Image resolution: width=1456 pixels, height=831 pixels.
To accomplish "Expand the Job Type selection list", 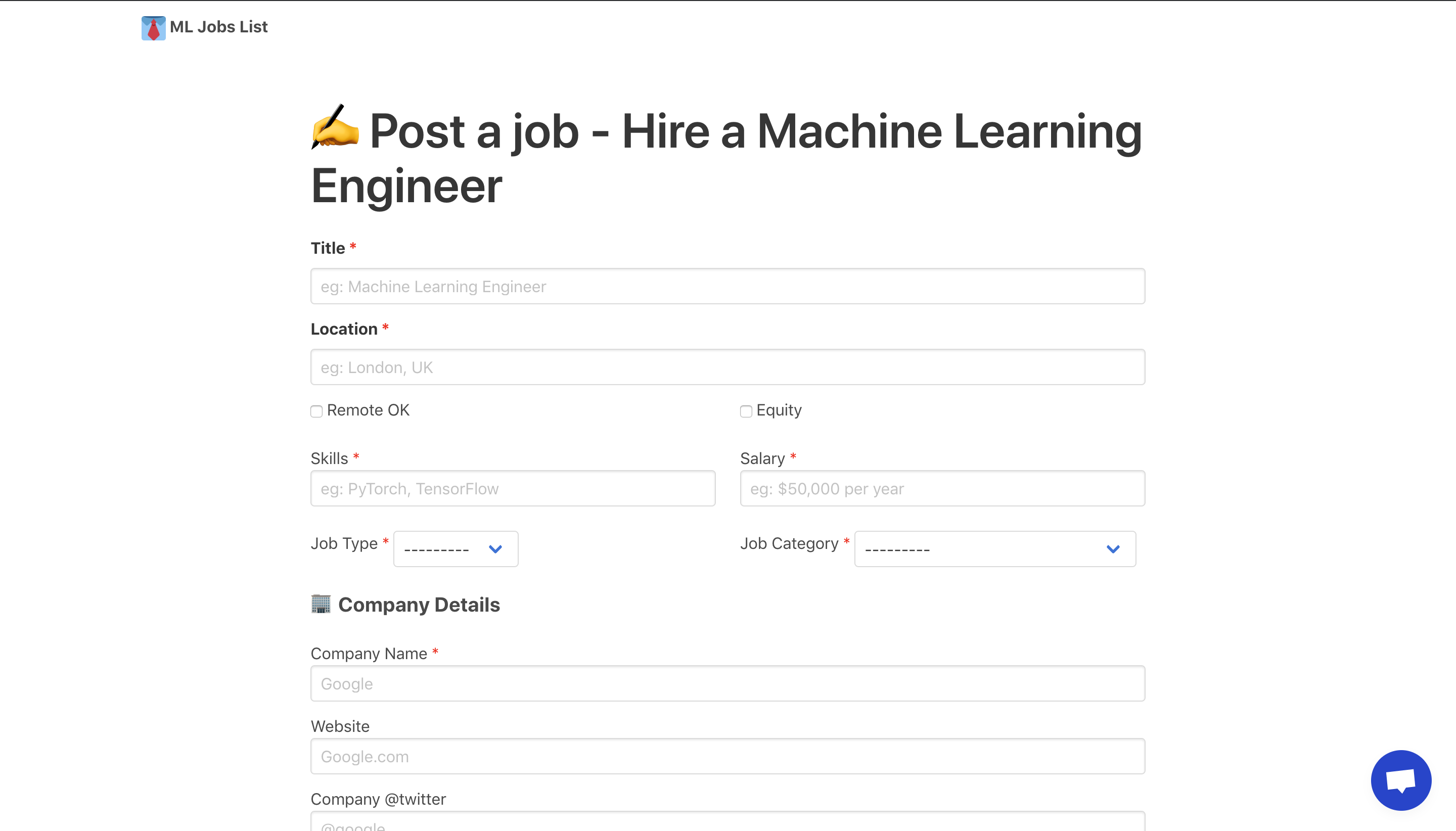I will [456, 548].
